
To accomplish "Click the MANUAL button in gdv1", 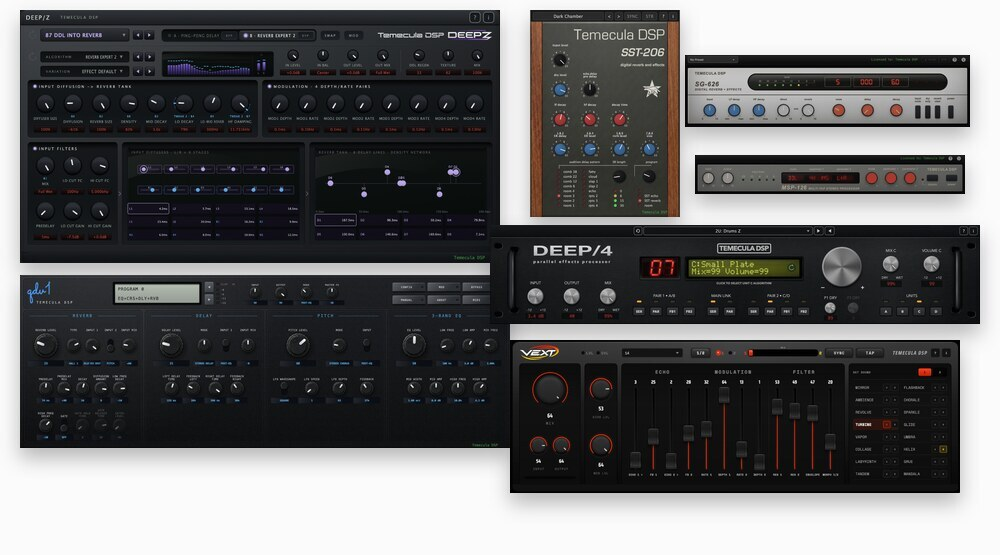I will pos(408,299).
